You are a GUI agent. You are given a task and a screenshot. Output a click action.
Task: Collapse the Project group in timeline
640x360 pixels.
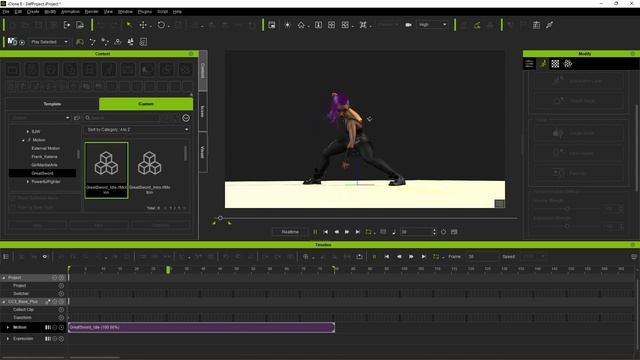pyautogui.click(x=4, y=278)
